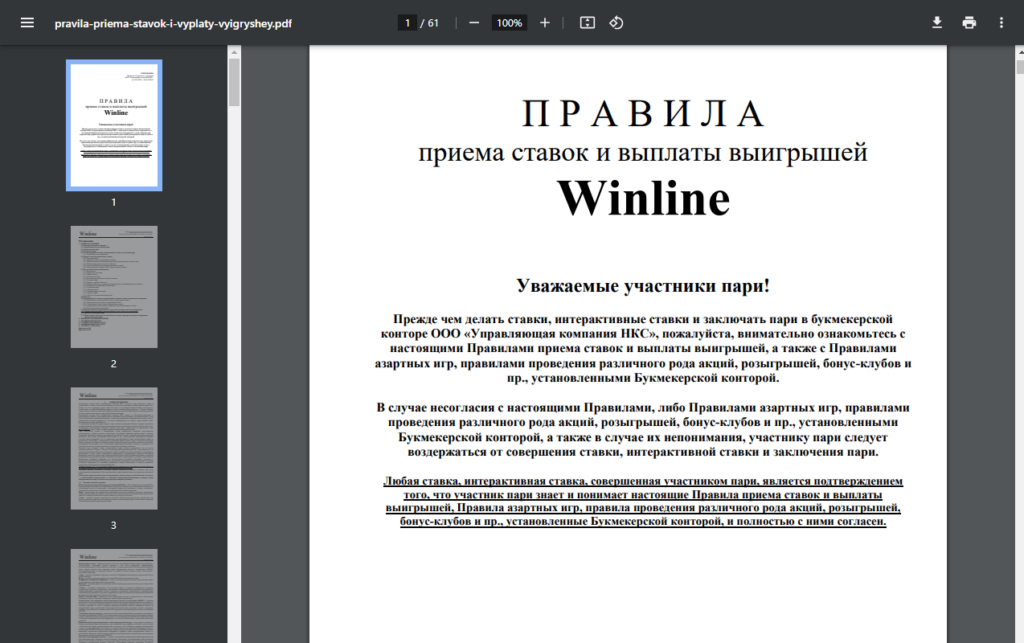1024x643 pixels.
Task: Click the 100% zoom level field
Action: (509, 23)
